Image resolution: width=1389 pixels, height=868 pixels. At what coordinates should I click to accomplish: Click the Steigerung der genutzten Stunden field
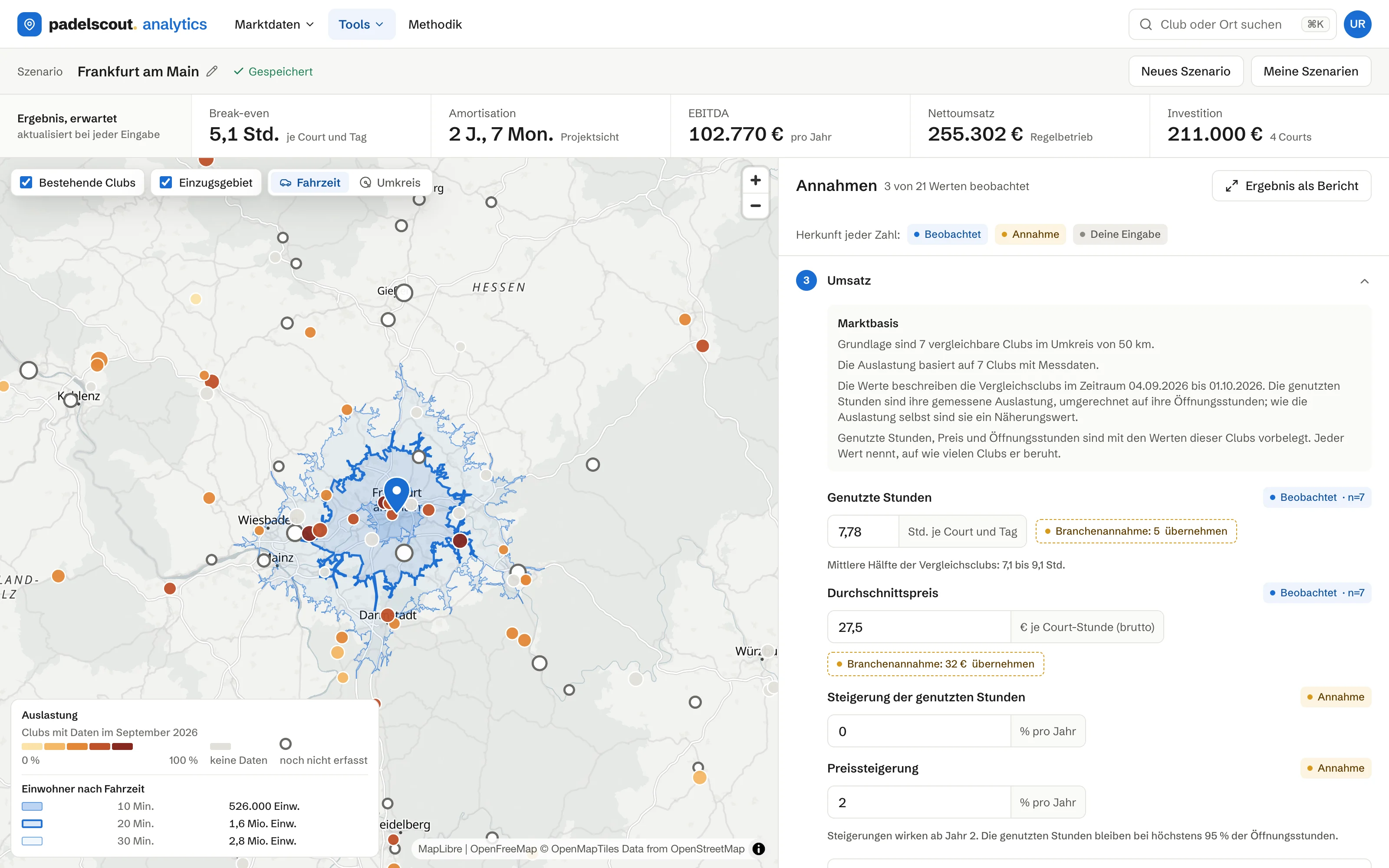[918, 731]
